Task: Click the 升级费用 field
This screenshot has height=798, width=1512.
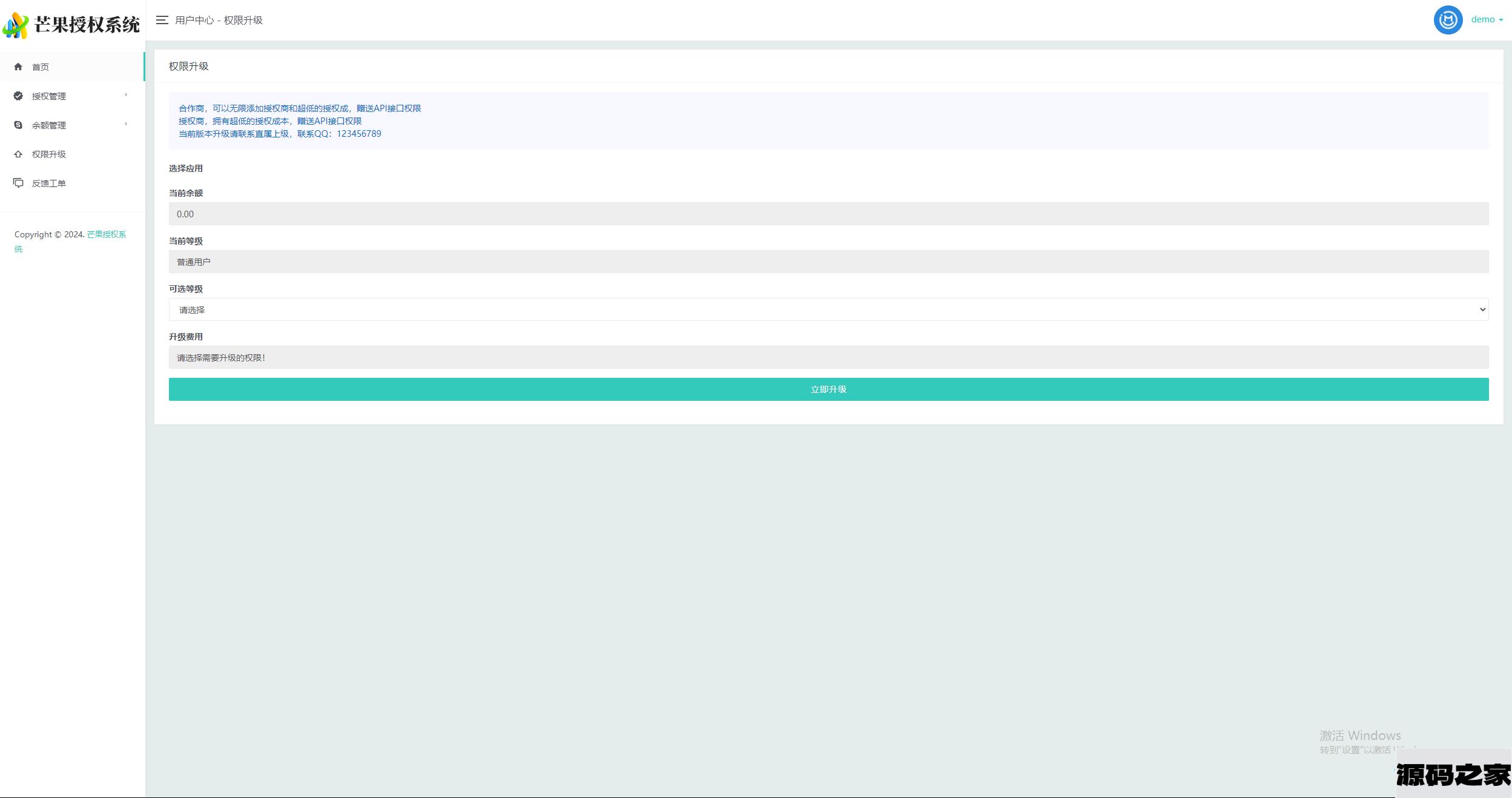Action: click(x=828, y=357)
